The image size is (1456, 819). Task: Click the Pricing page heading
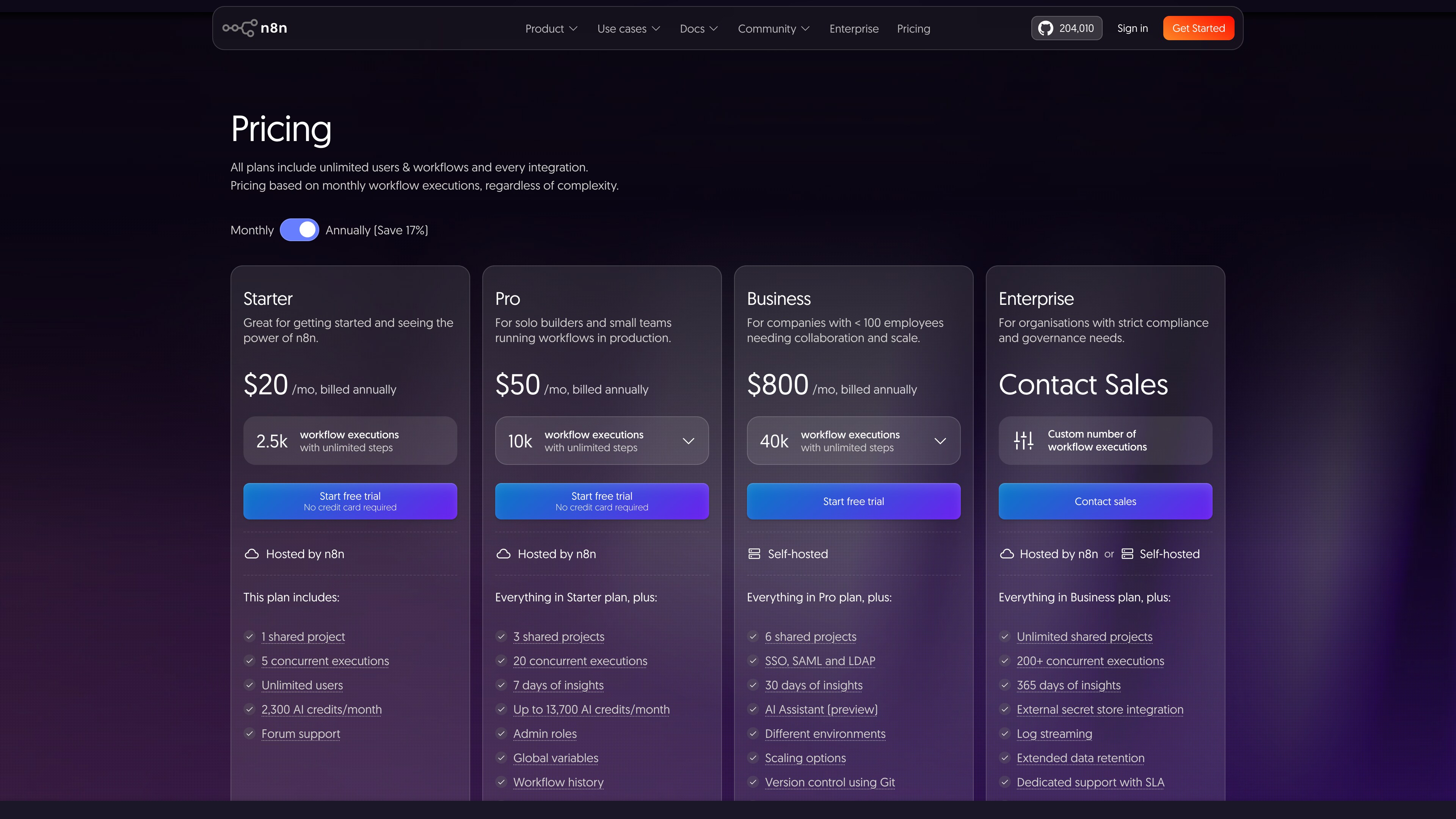(281, 129)
